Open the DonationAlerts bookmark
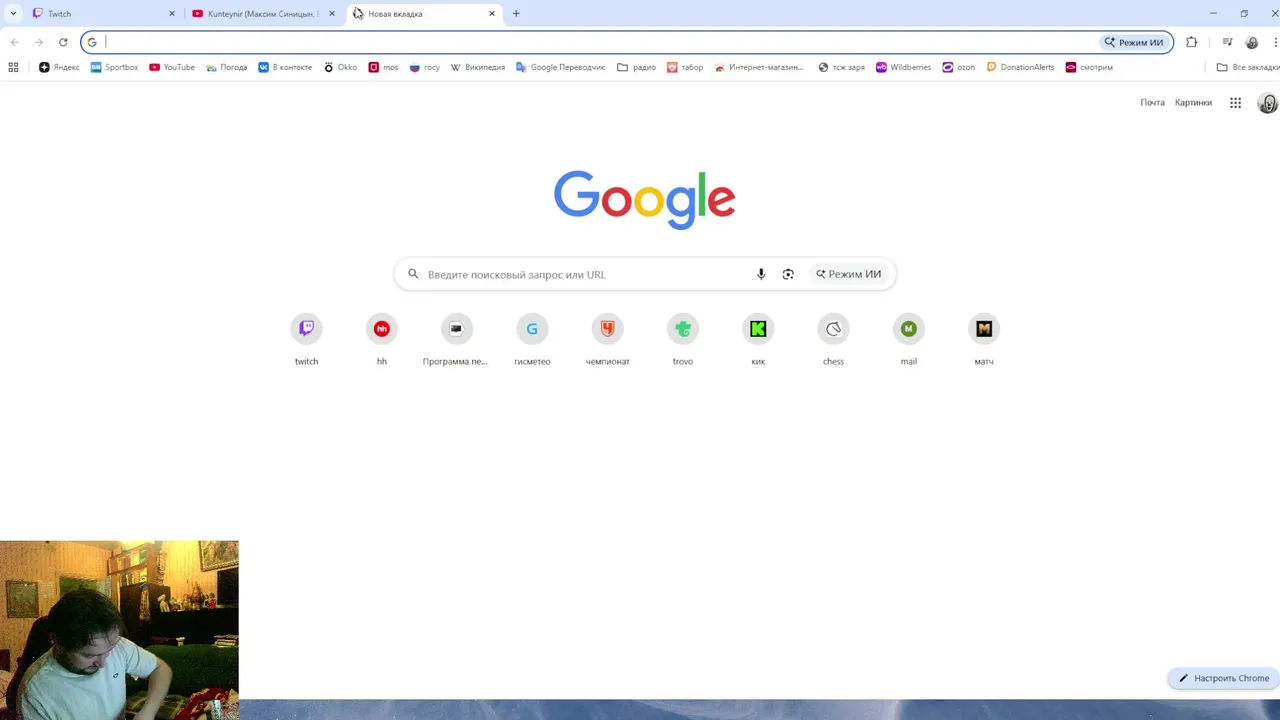 [1020, 67]
